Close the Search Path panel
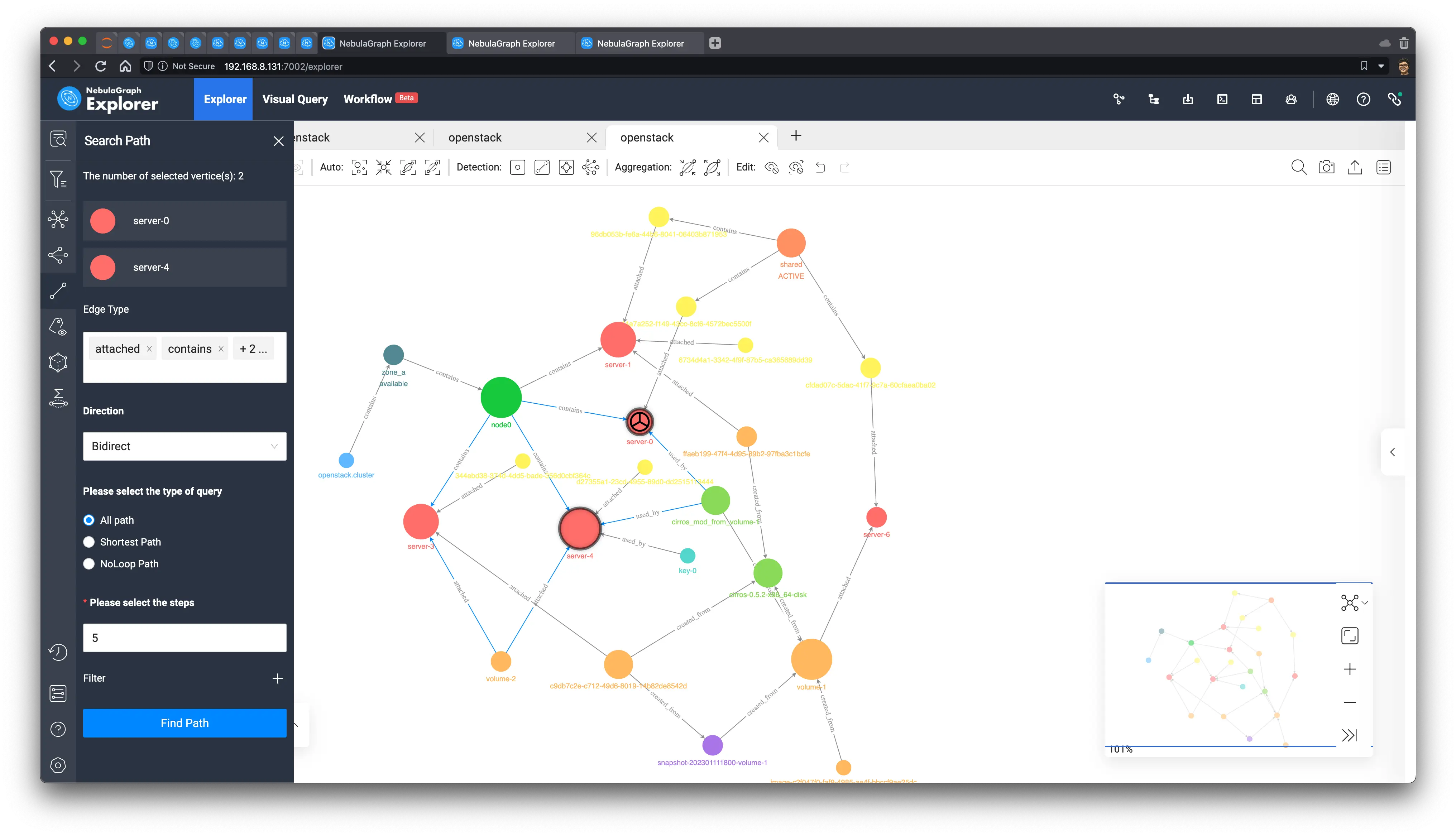 pos(278,141)
